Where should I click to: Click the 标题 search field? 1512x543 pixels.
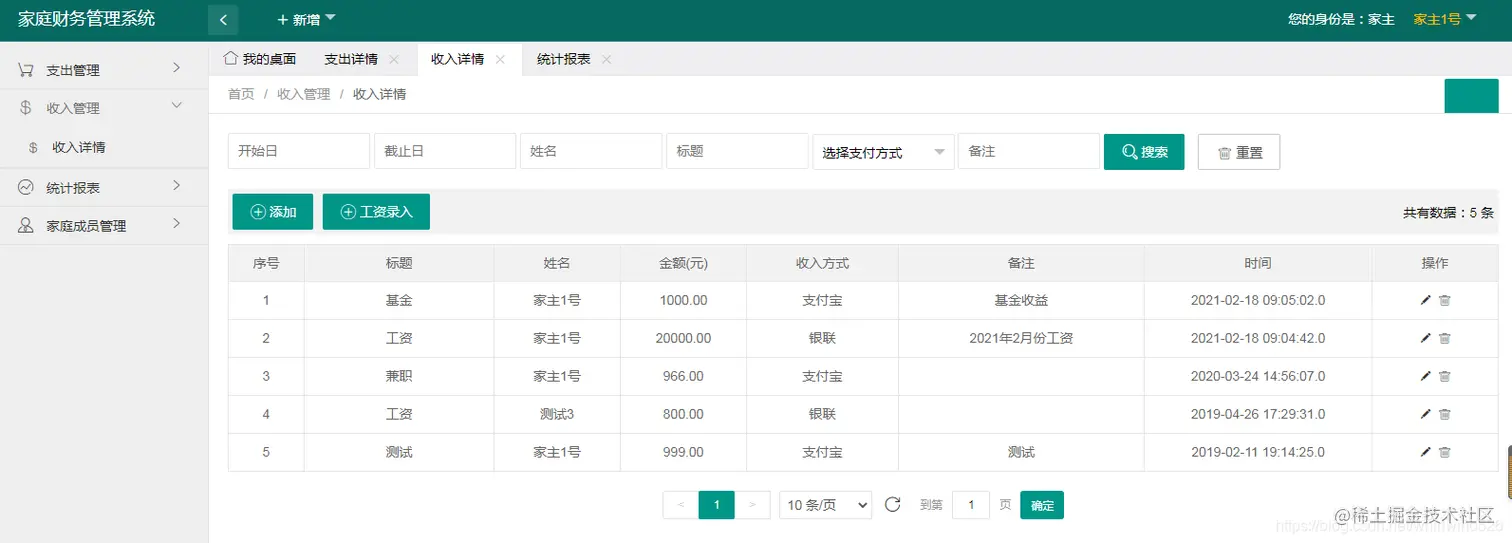[x=737, y=151]
